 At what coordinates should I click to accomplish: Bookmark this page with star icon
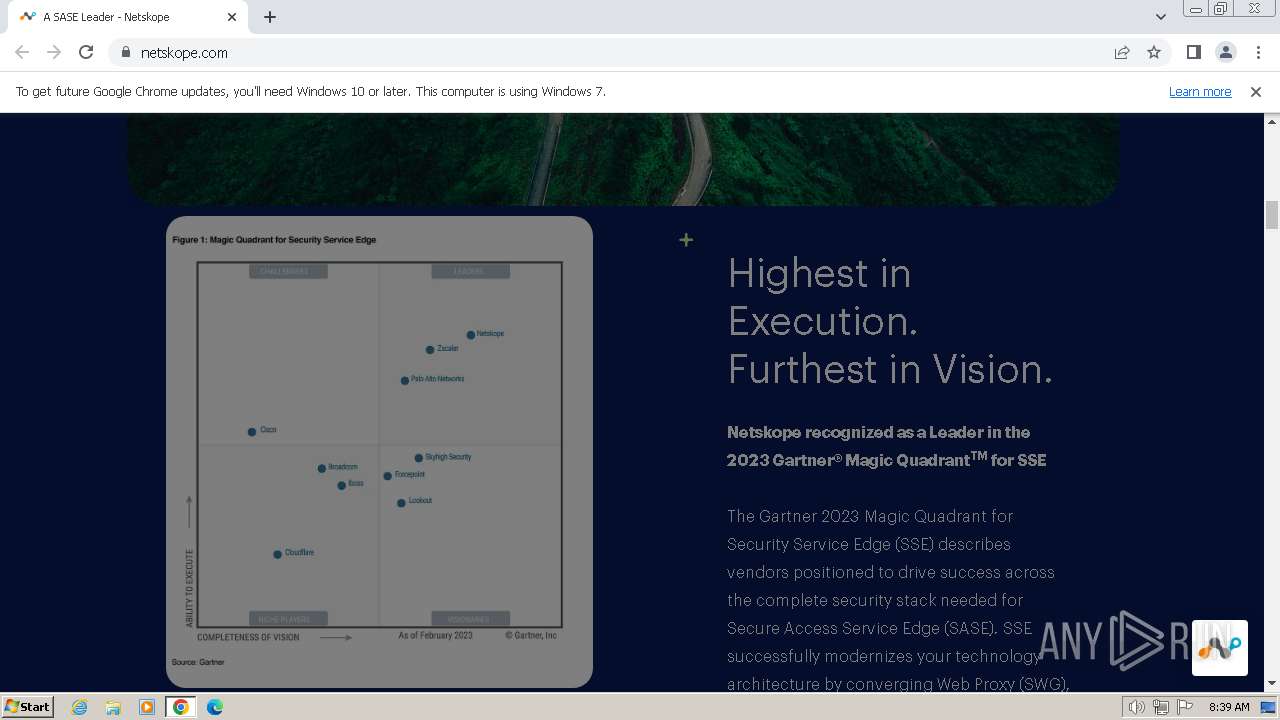click(x=1154, y=52)
